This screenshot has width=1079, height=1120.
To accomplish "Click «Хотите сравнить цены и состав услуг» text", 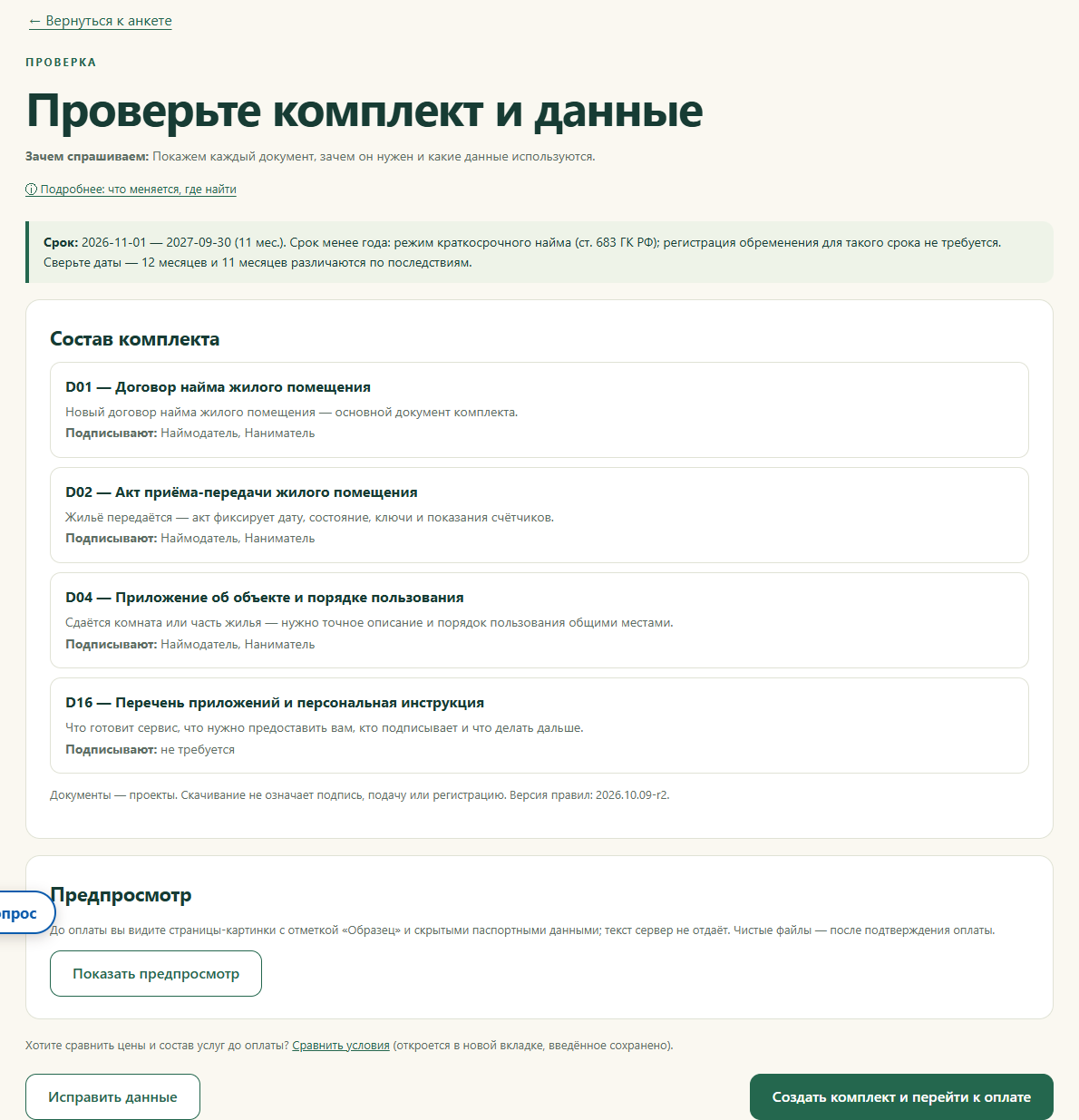I will pyautogui.click(x=157, y=1046).
